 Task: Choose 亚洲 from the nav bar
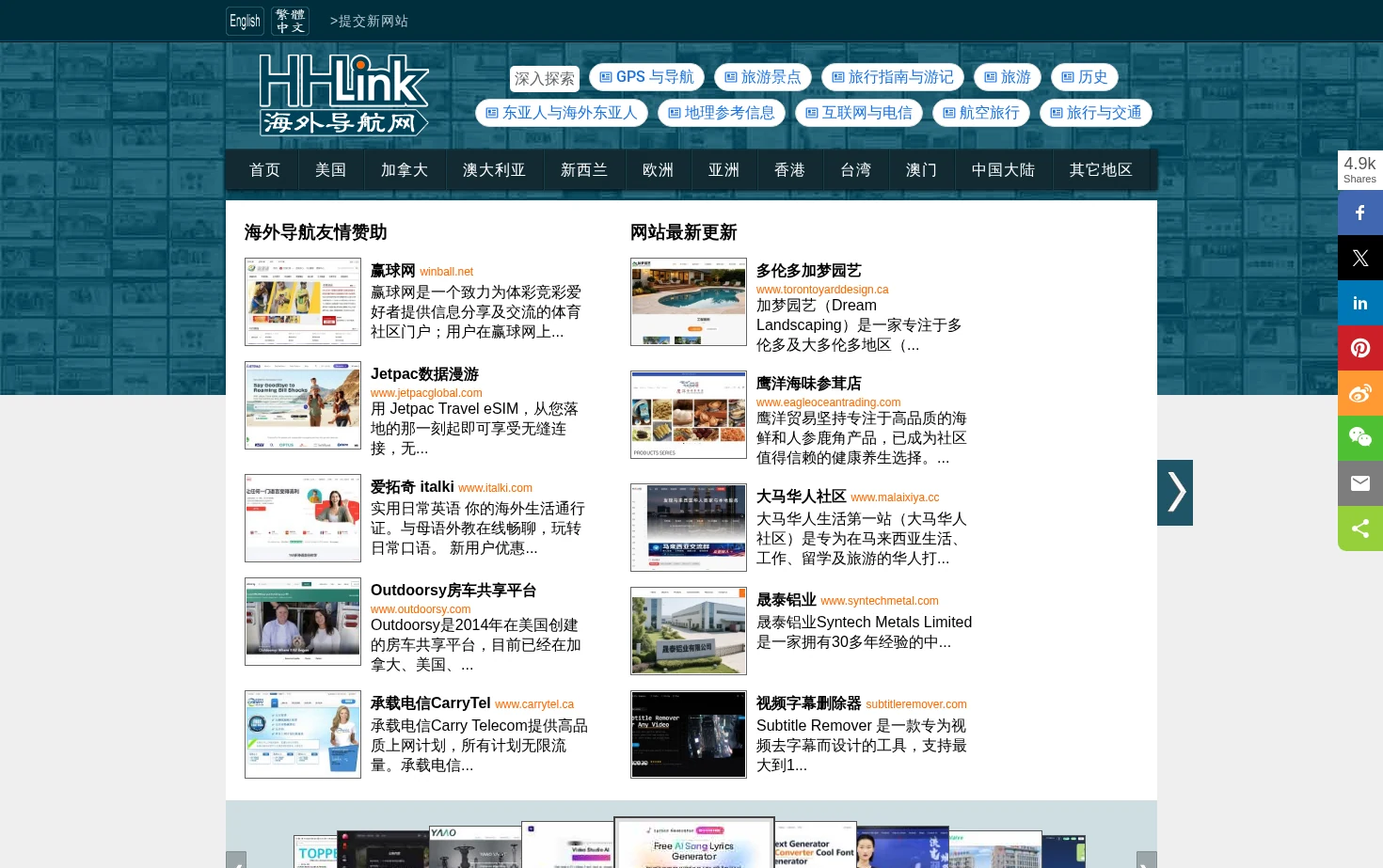coord(723,170)
